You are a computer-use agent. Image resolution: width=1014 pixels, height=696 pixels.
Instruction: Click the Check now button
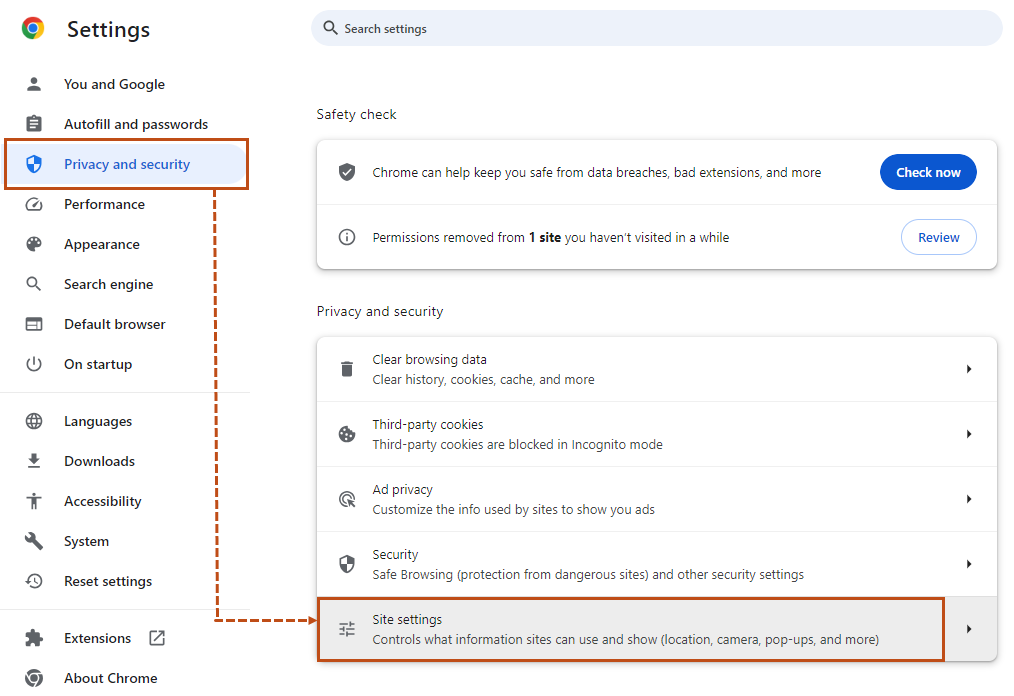tap(928, 171)
